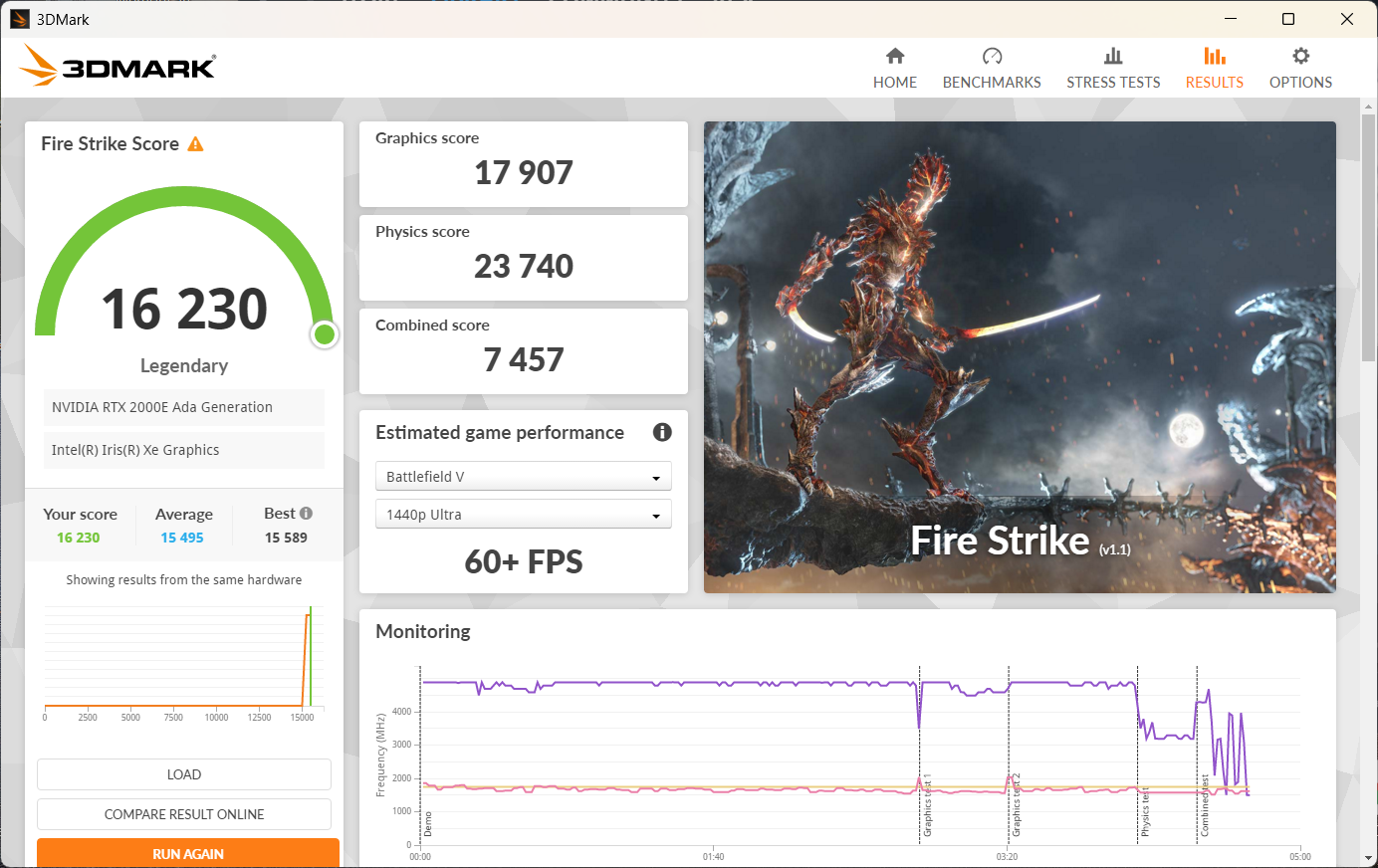Click the Fire Strike preview image
The height and width of the screenshot is (868, 1378).
click(x=1020, y=356)
